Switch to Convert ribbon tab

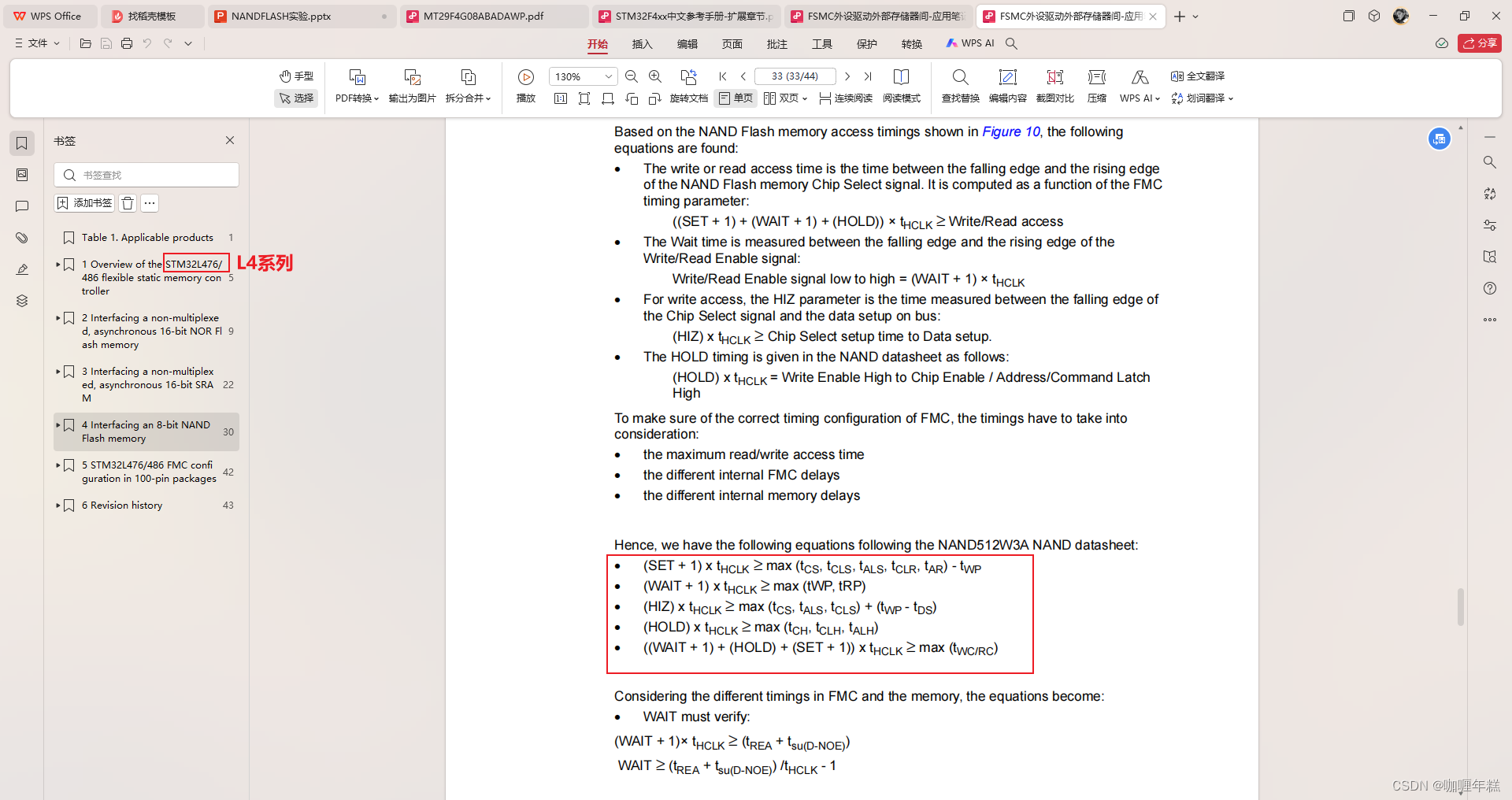[x=912, y=44]
